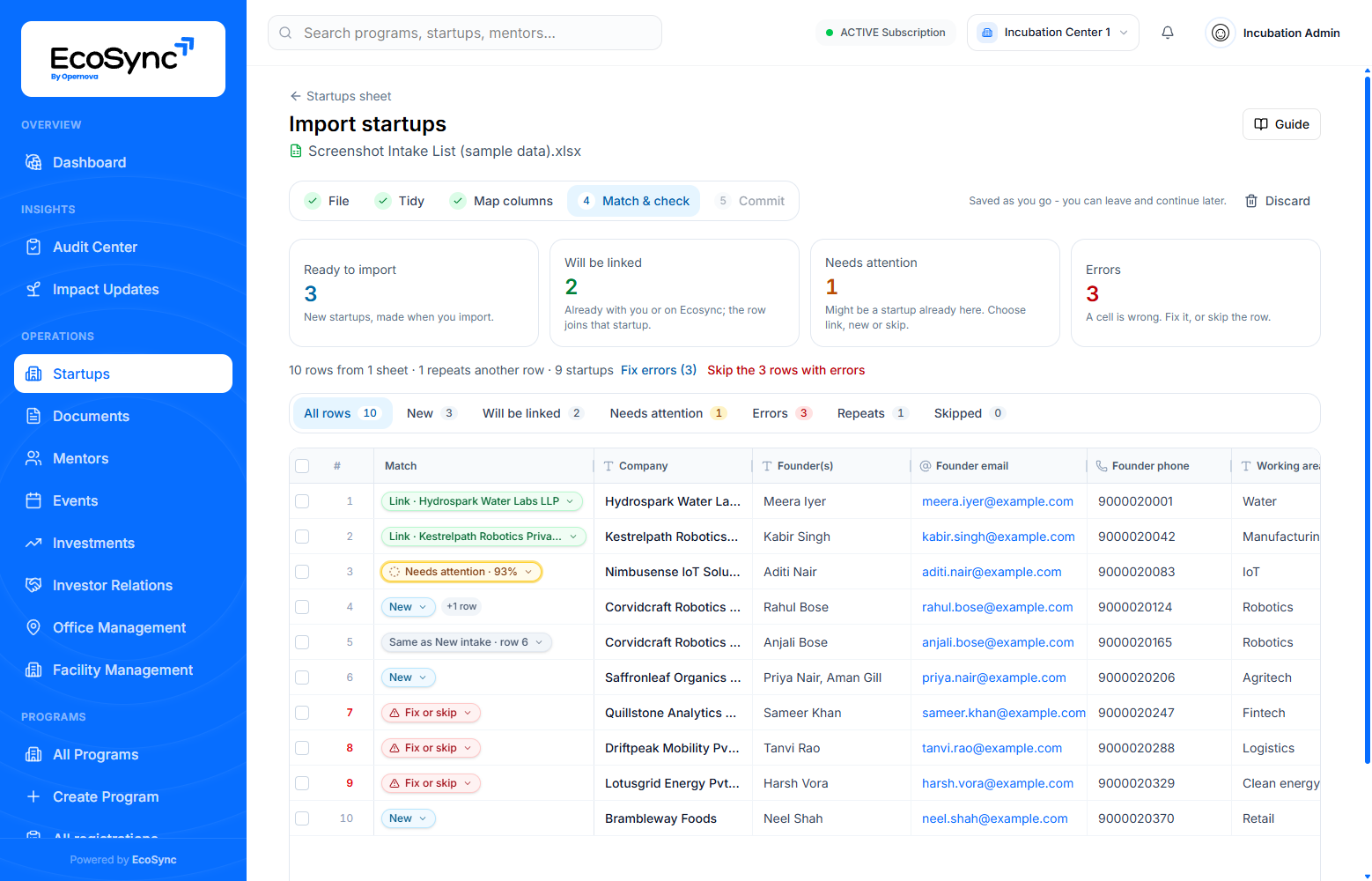Switch to the Will be linked tab
Viewport: 1372px width, 881px height.
point(533,413)
